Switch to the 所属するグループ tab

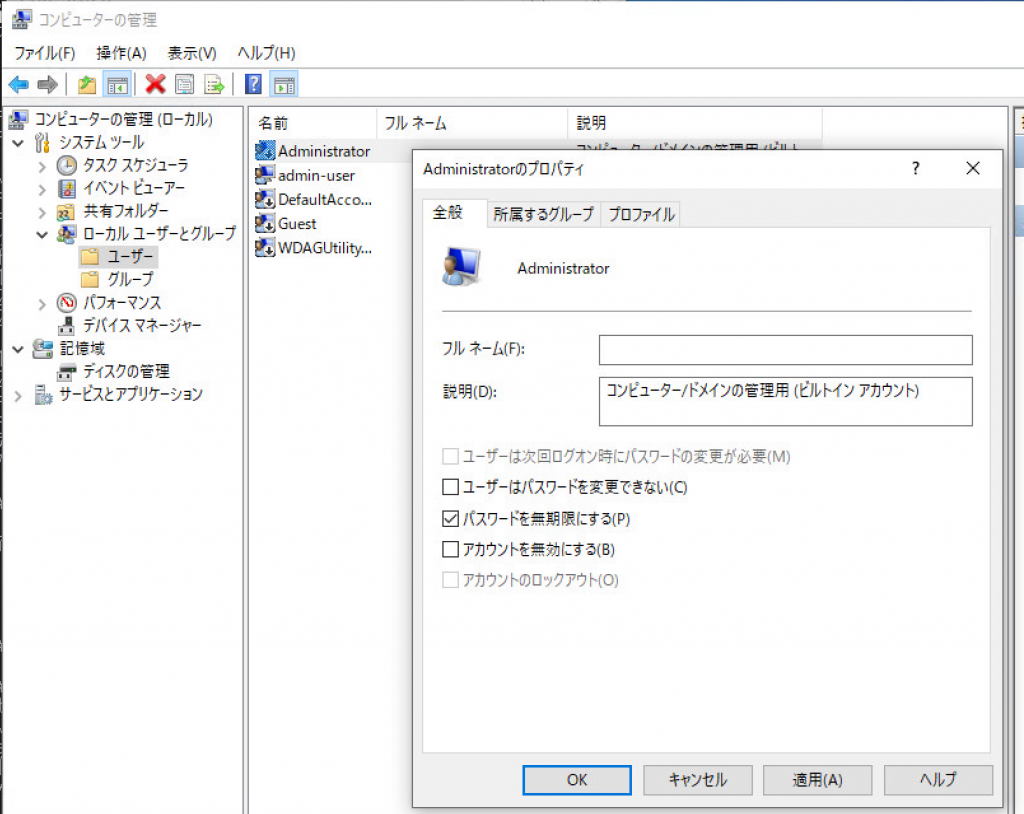click(x=543, y=214)
